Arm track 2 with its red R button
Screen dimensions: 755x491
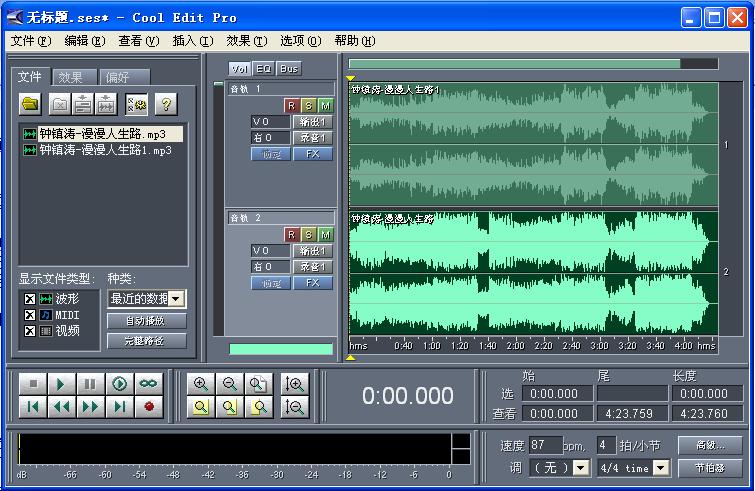click(291, 234)
